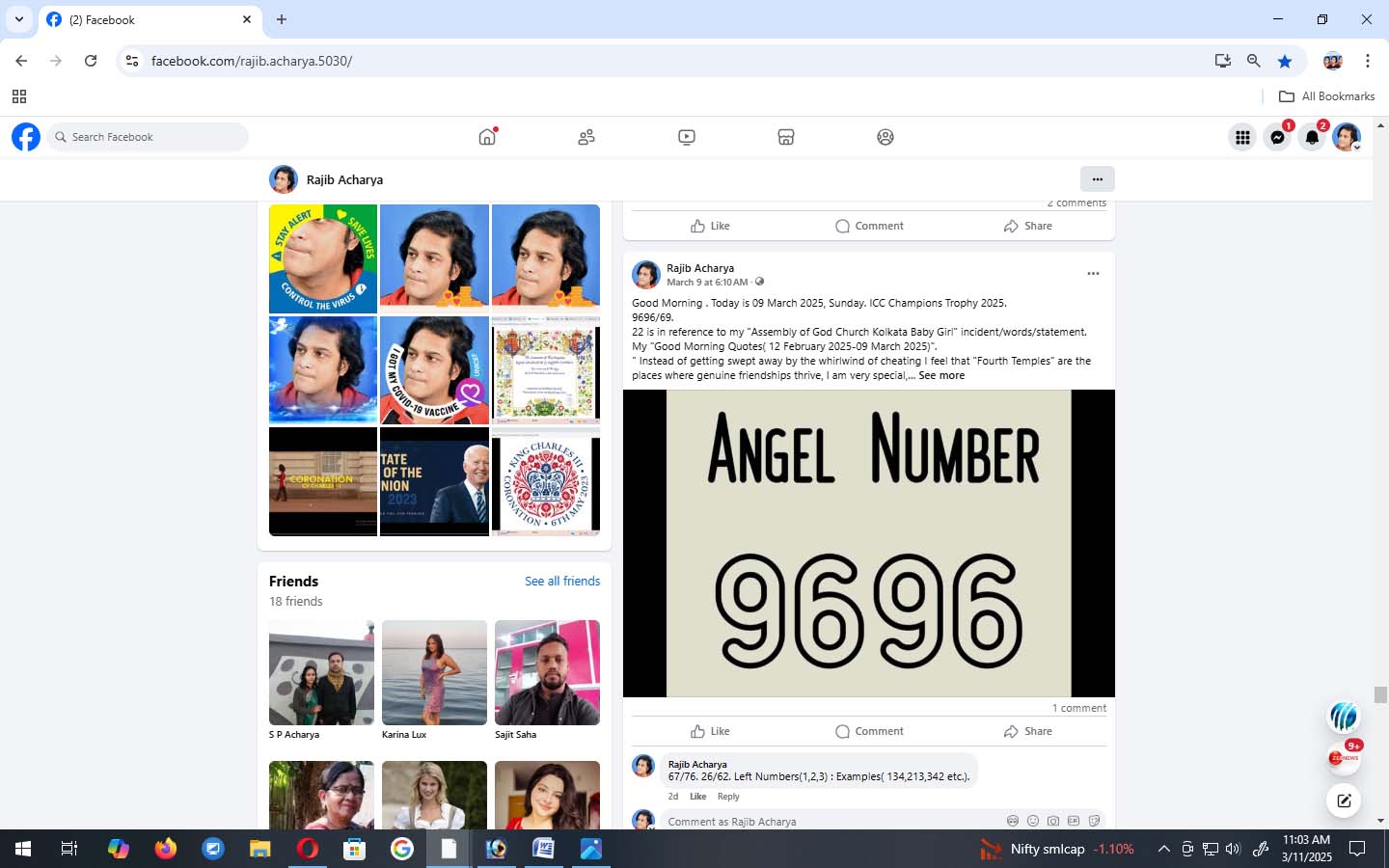
Task: Open options menu on the March 9 post
Action: [1093, 274]
